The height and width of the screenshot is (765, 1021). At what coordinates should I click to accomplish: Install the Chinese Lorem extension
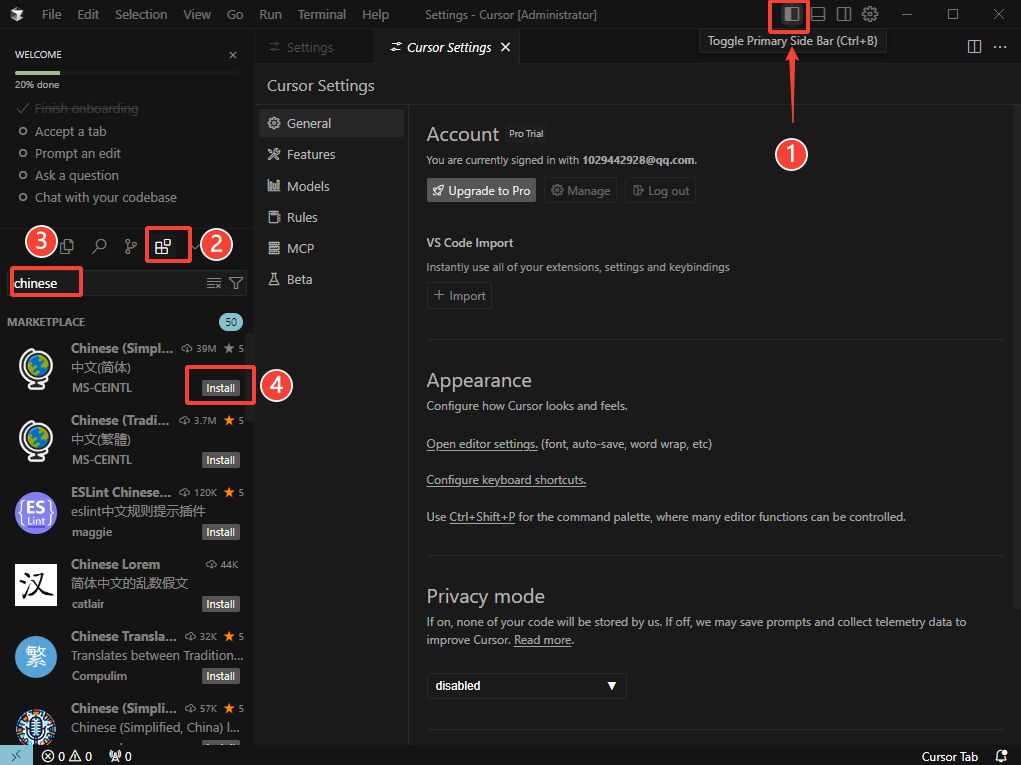[x=221, y=604]
